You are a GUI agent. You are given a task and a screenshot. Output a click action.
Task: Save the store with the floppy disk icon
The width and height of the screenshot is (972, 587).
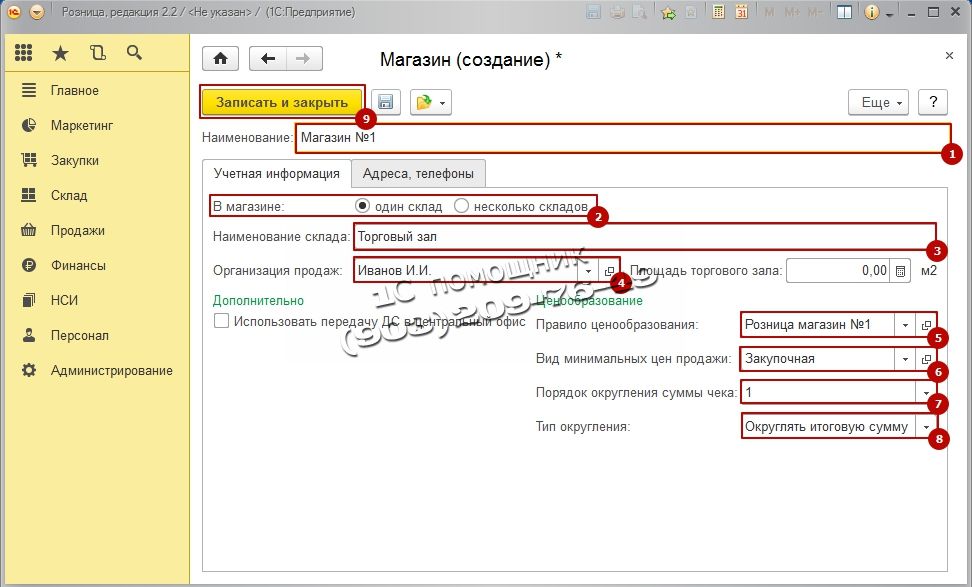point(386,102)
